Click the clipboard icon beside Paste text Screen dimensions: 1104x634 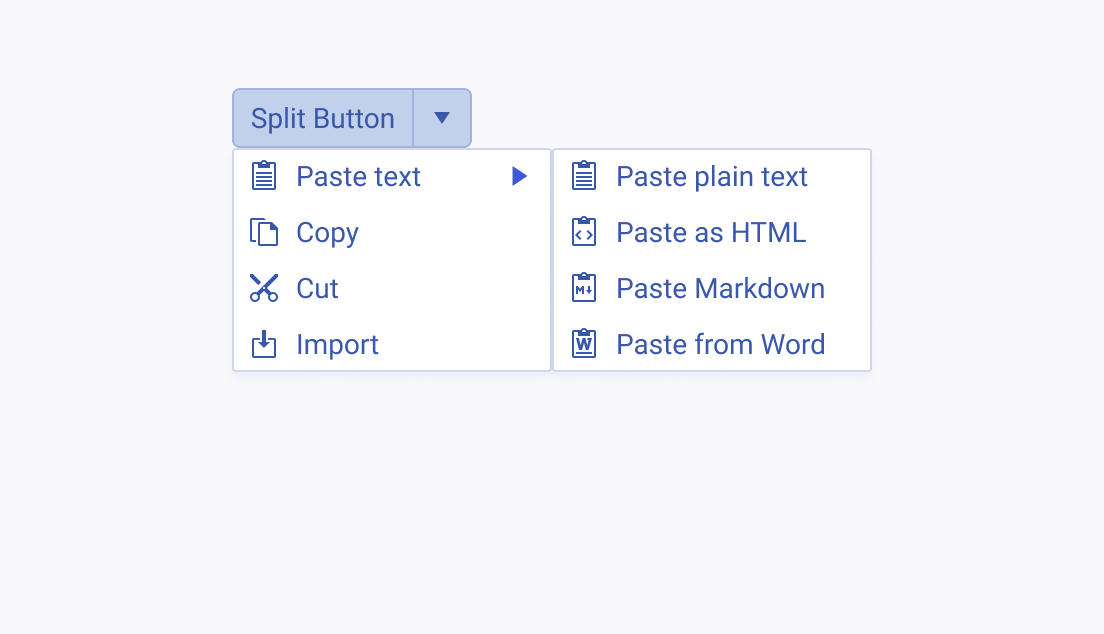264,176
